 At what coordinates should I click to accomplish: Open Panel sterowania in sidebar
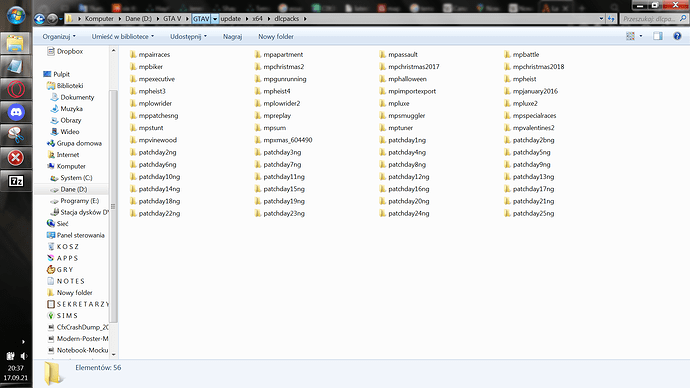tap(81, 235)
